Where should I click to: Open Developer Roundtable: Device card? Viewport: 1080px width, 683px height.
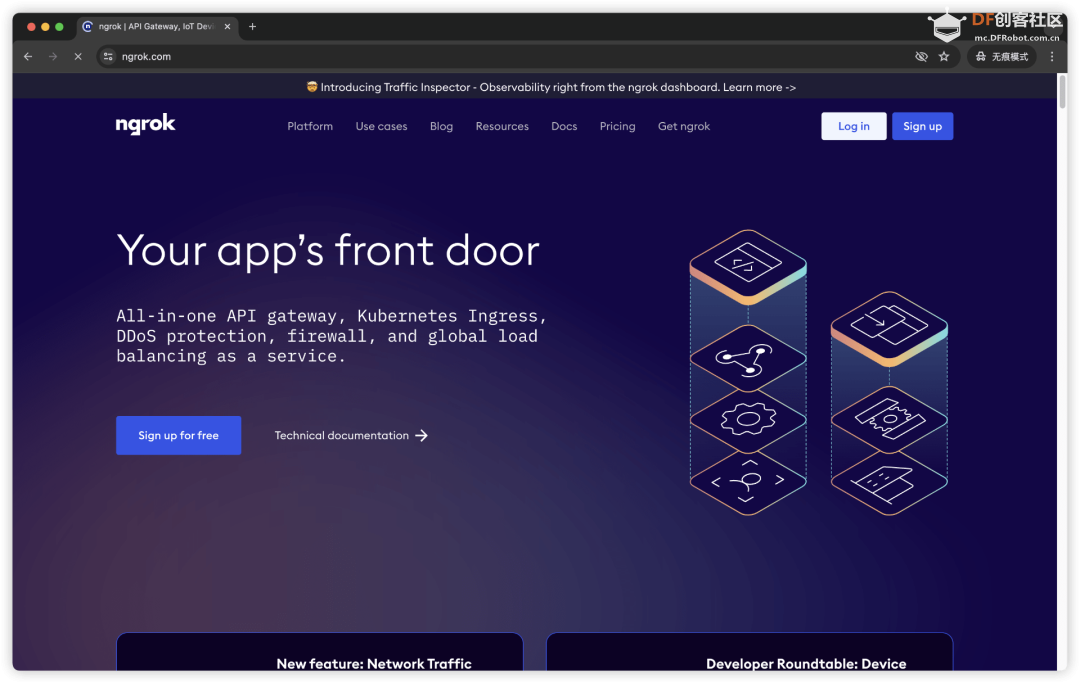coord(749,651)
